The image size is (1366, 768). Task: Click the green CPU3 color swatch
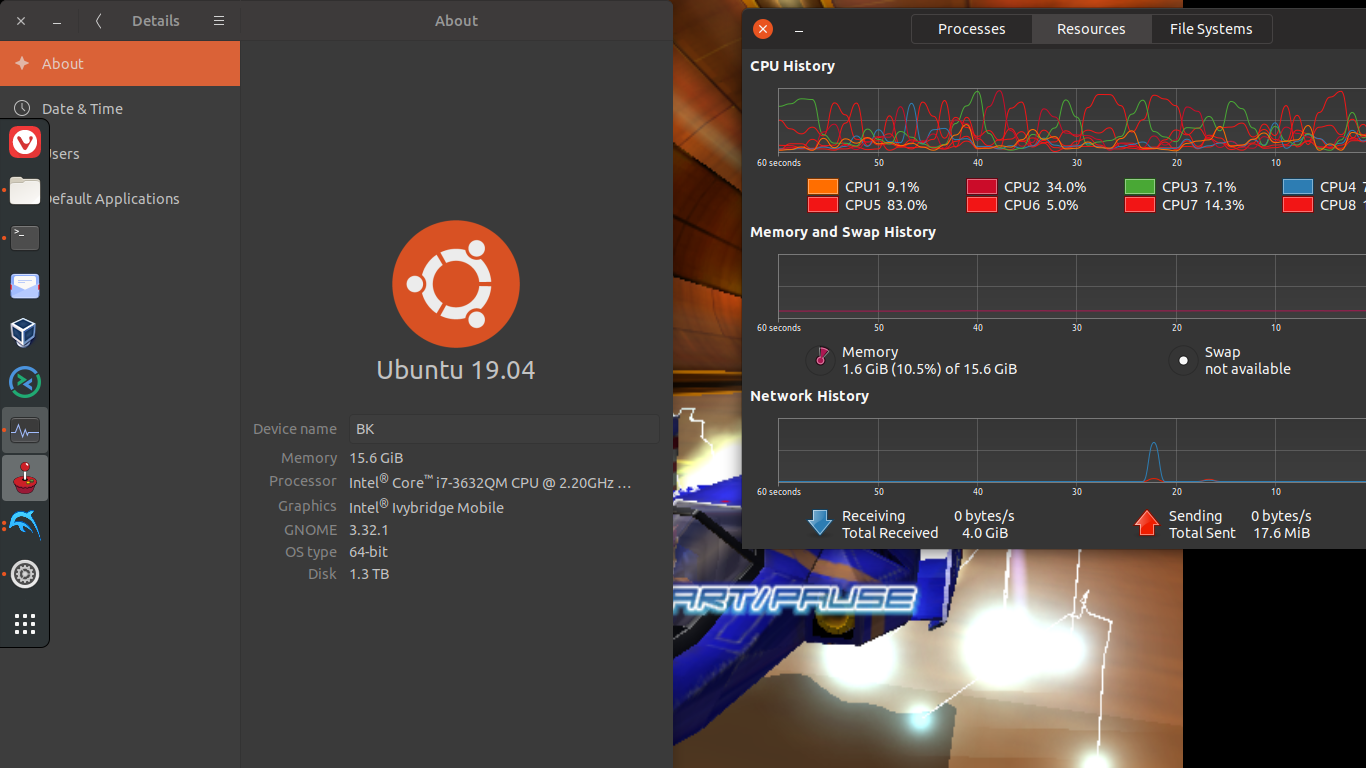point(1140,187)
